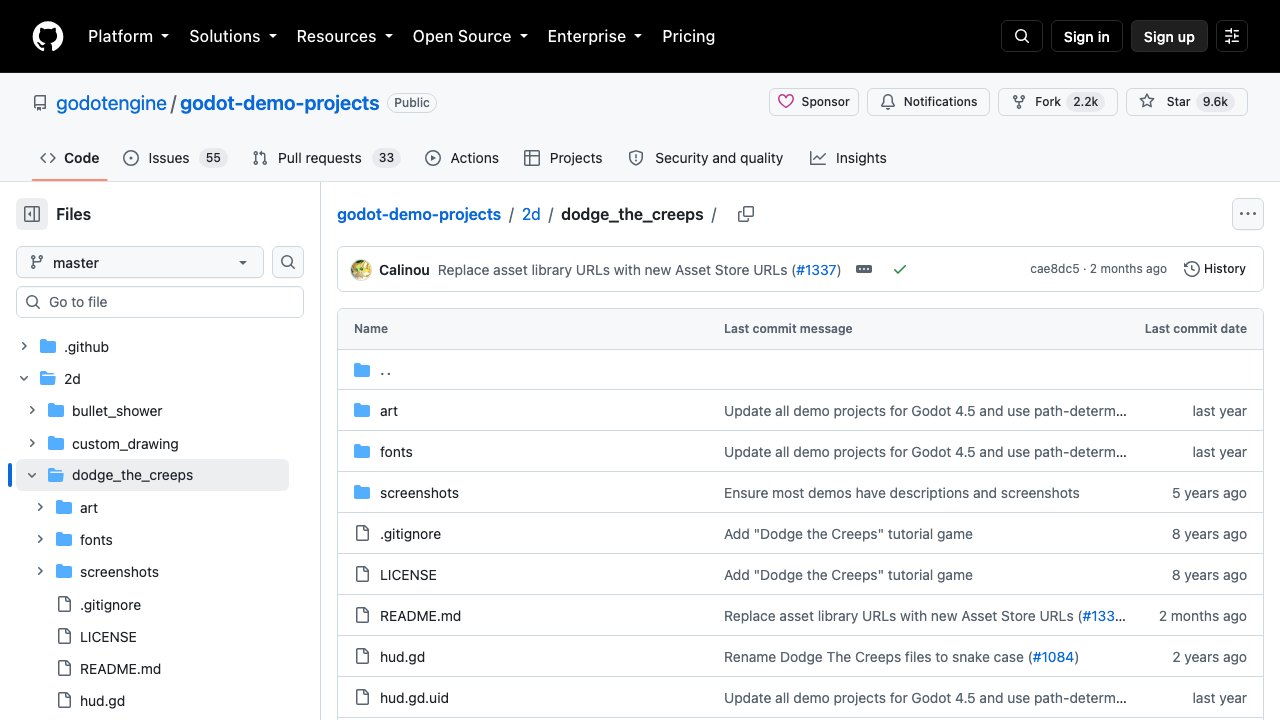Sponsor the repository
This screenshot has height=720, width=1280.
814,102
